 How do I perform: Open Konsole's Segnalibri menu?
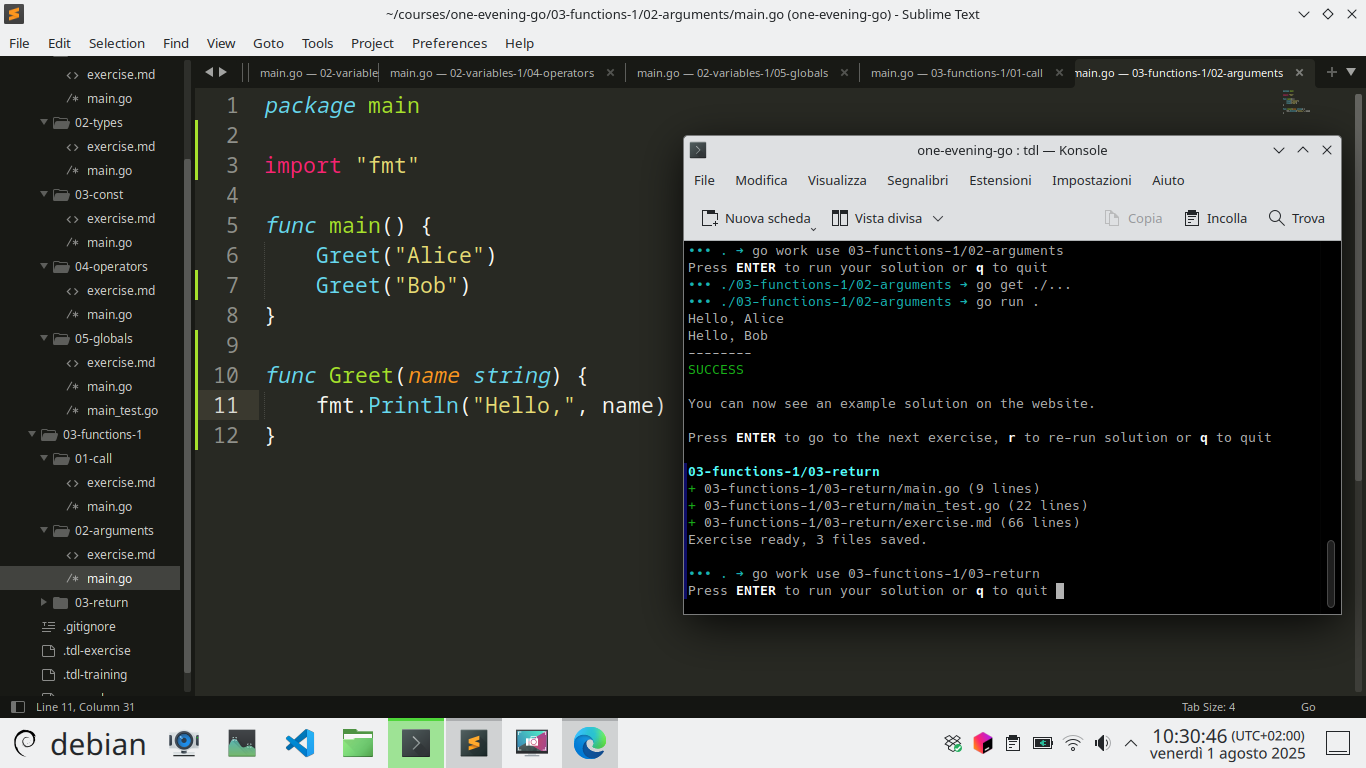(x=917, y=180)
